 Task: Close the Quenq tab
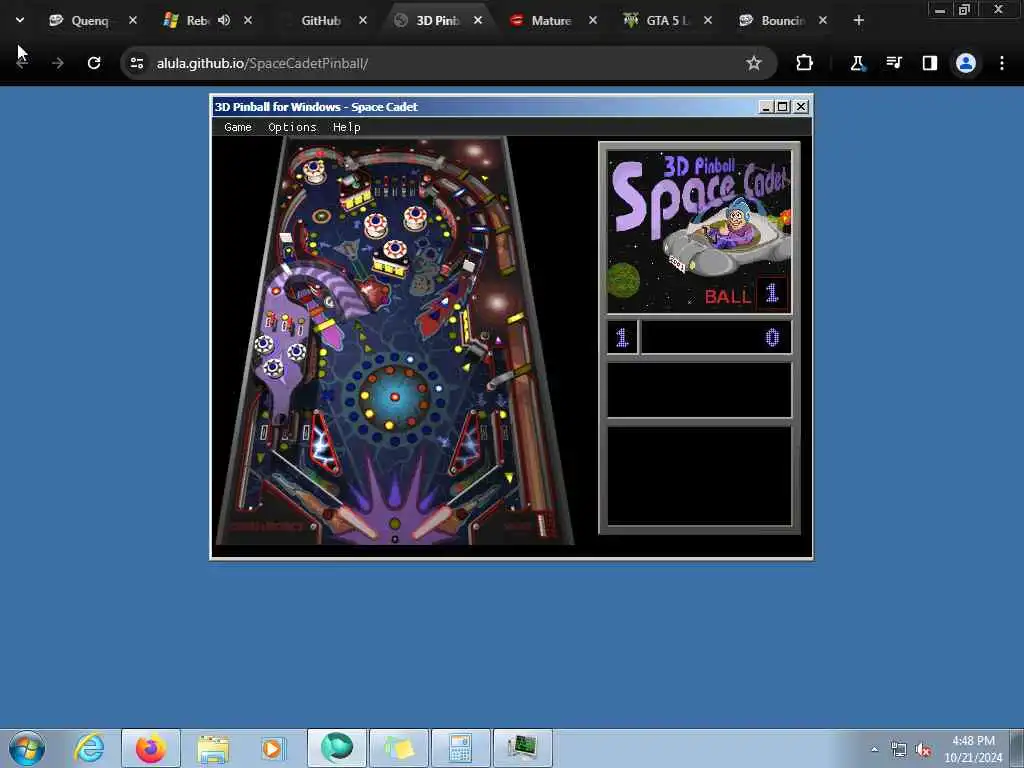133,20
